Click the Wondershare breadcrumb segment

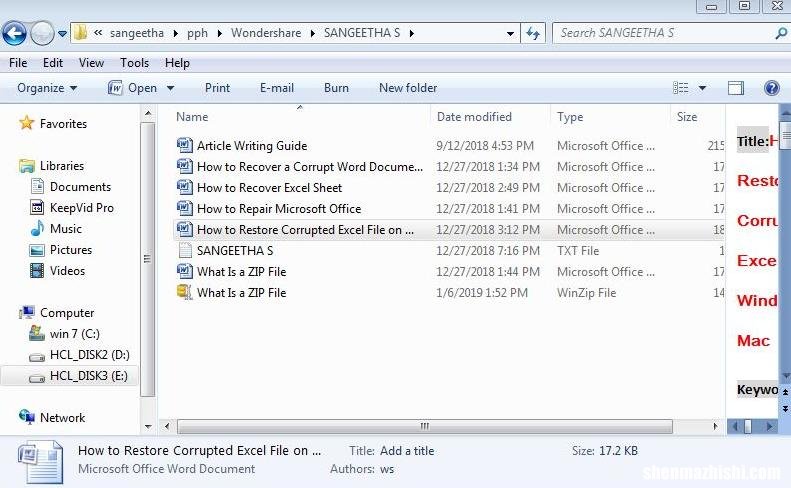[266, 33]
